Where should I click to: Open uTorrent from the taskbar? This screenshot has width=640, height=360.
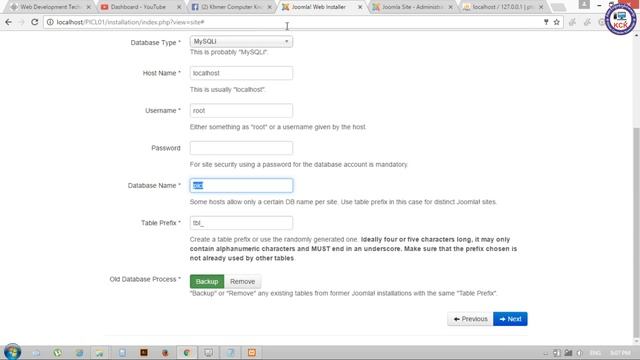point(58,353)
